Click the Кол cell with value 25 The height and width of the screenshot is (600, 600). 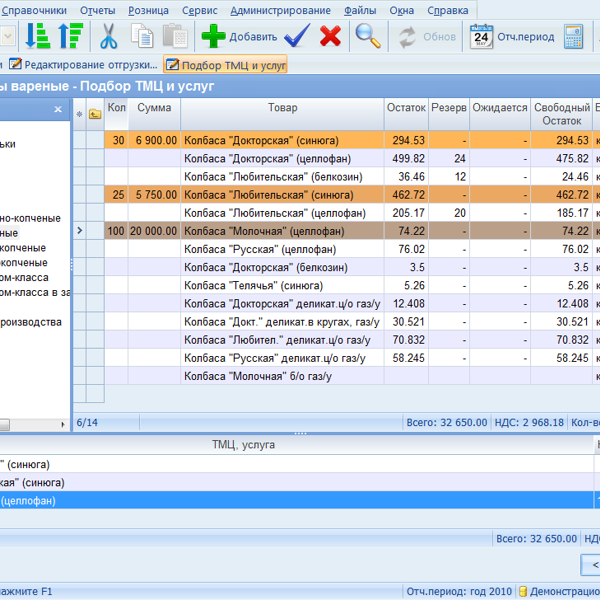pyautogui.click(x=118, y=195)
